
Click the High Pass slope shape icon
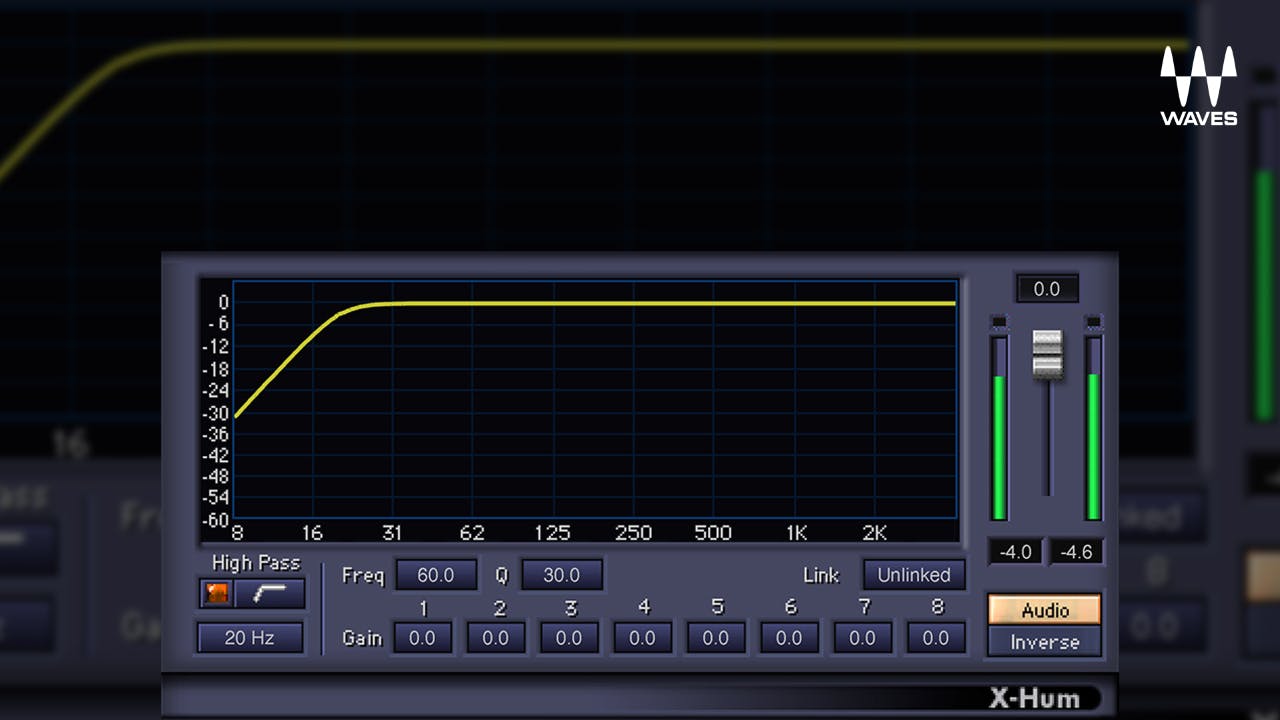point(270,593)
